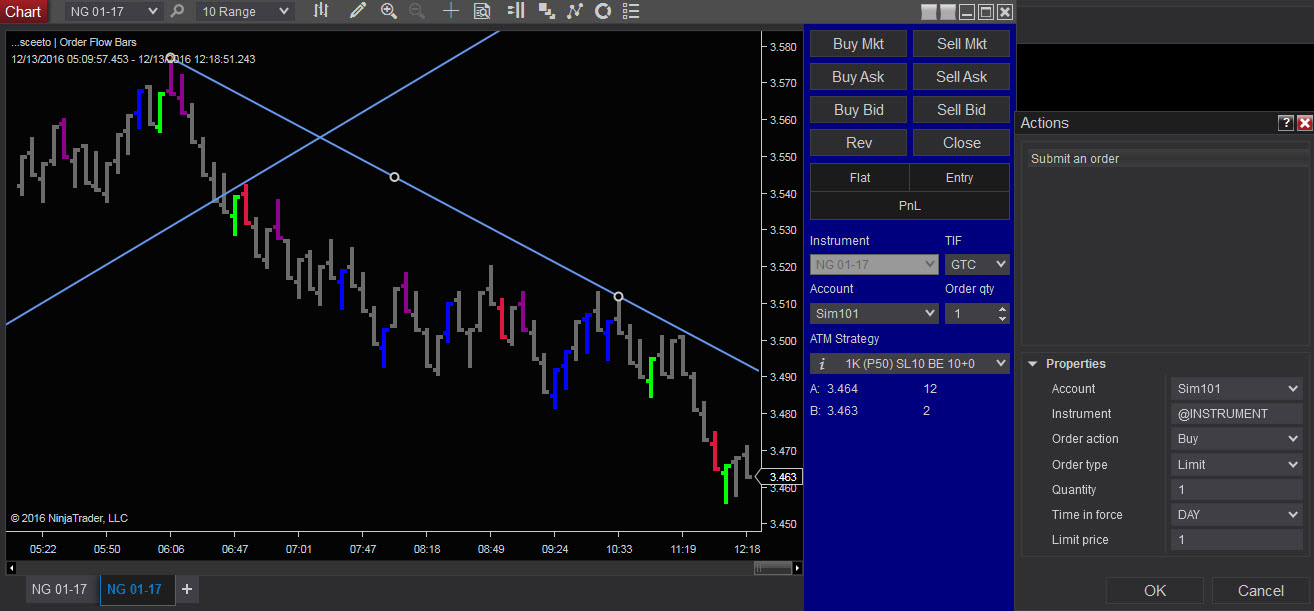Open the data series icon
The width and height of the screenshot is (1314, 611).
pos(546,11)
